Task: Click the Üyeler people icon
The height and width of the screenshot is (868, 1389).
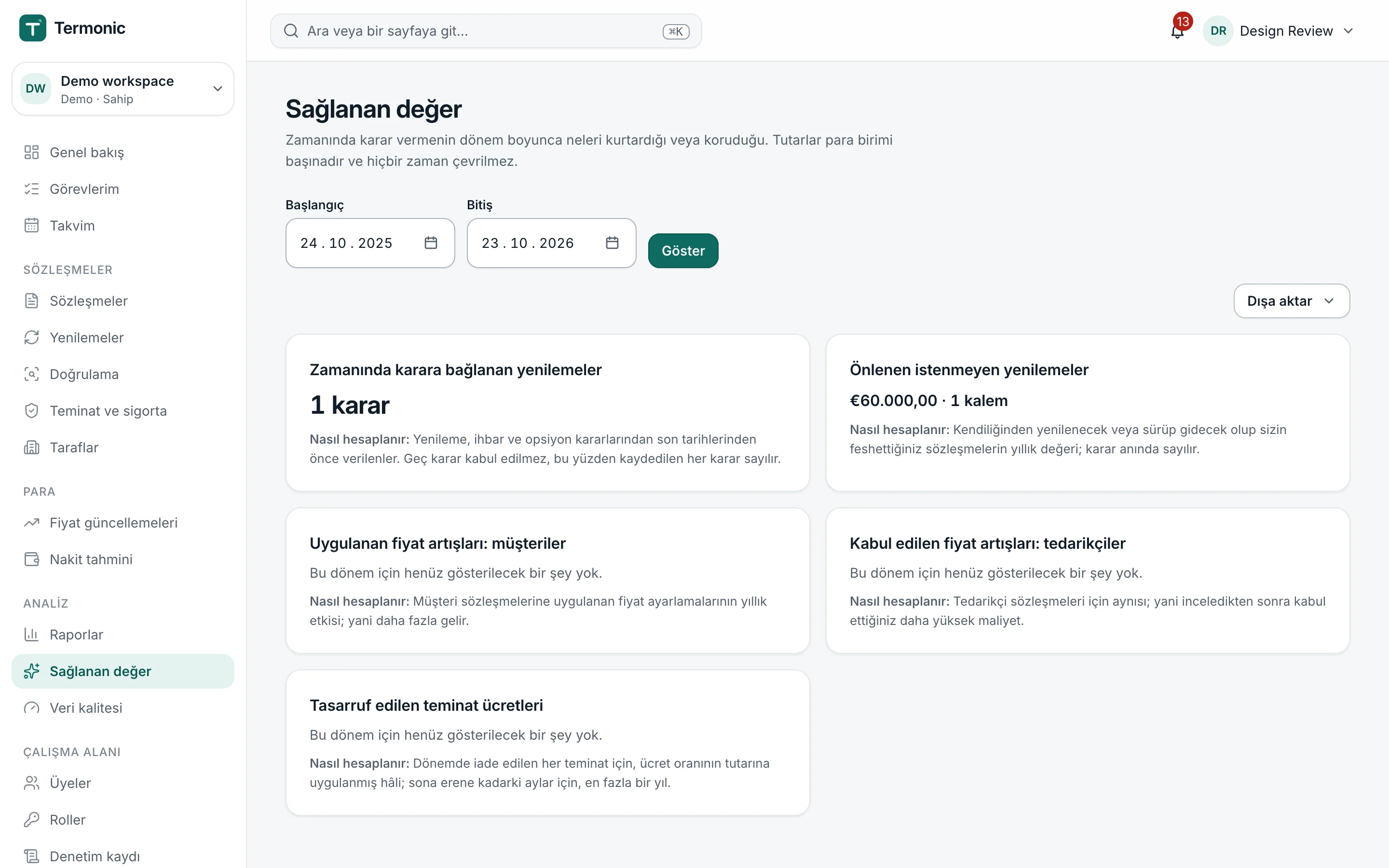Action: (31, 784)
